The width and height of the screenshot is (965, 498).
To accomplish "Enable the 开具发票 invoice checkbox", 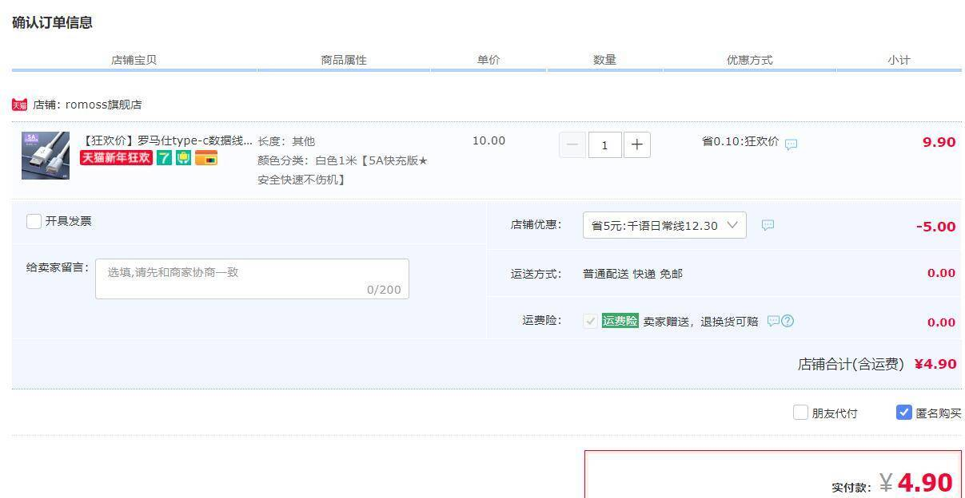I will click(x=34, y=222).
